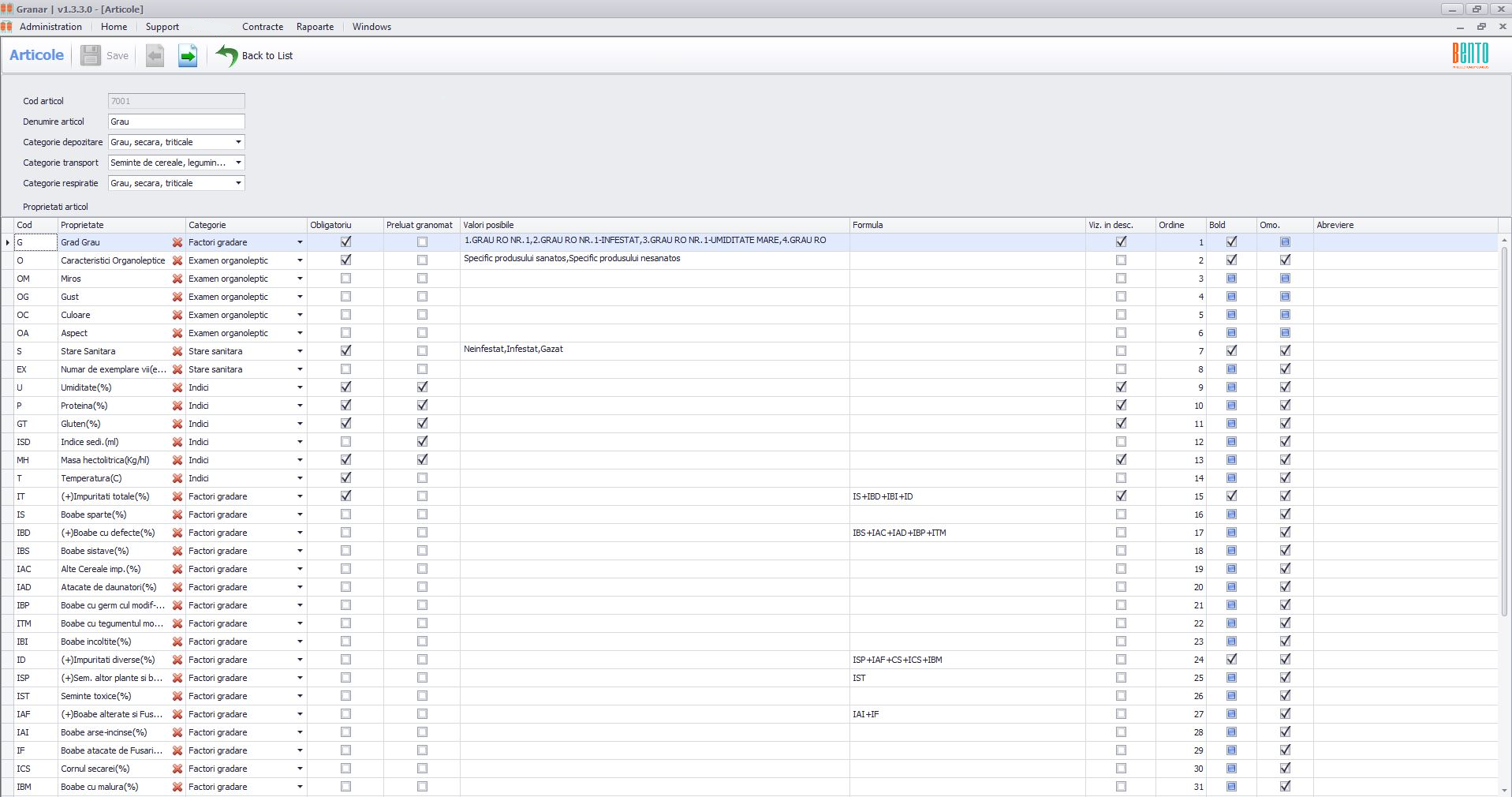This screenshot has width=1512, height=797.
Task: Open the Rapoarte menu
Action: [315, 27]
